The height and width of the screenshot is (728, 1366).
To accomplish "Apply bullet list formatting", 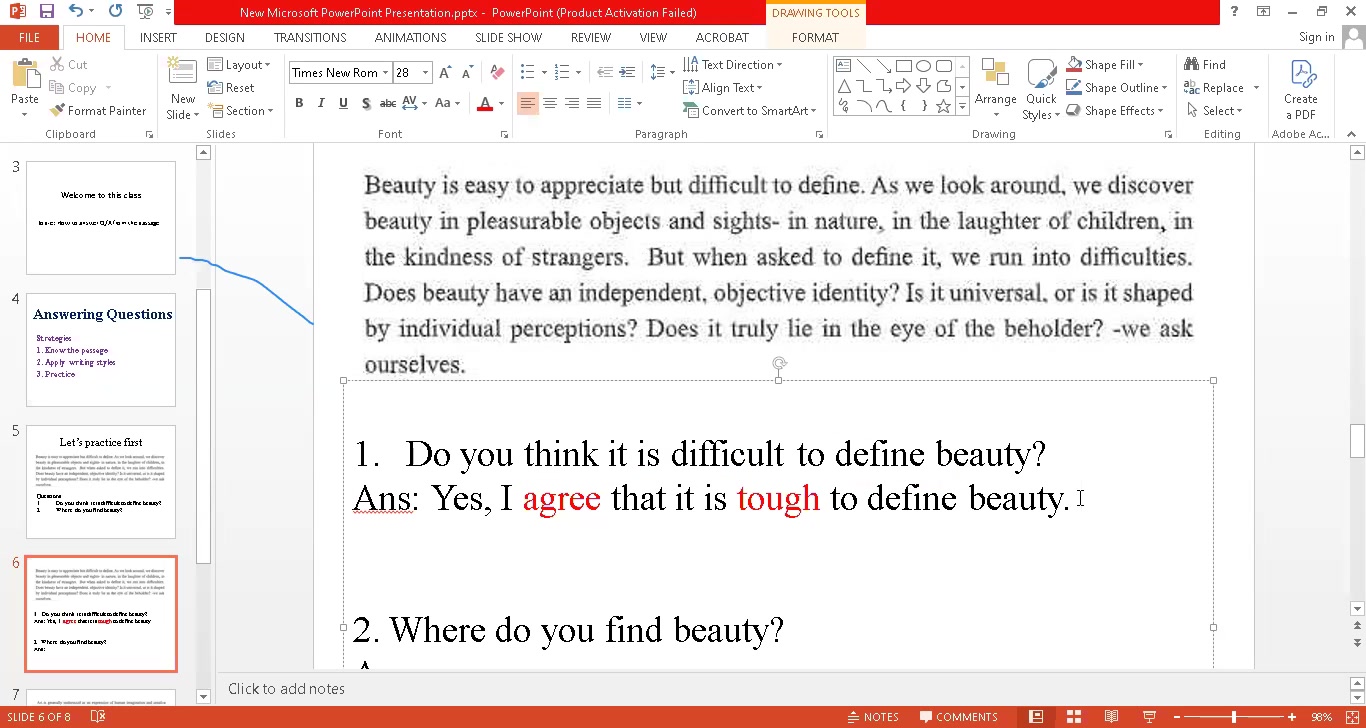I will tap(526, 73).
